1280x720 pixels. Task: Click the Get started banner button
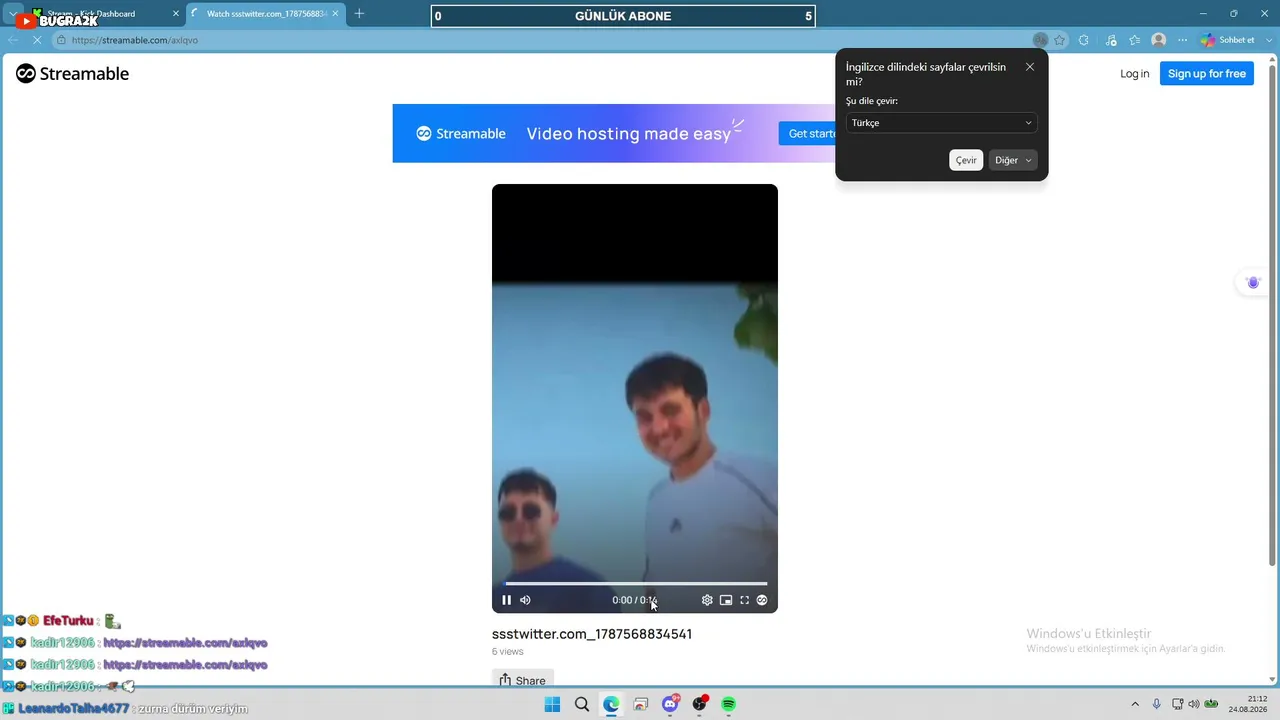pos(808,133)
